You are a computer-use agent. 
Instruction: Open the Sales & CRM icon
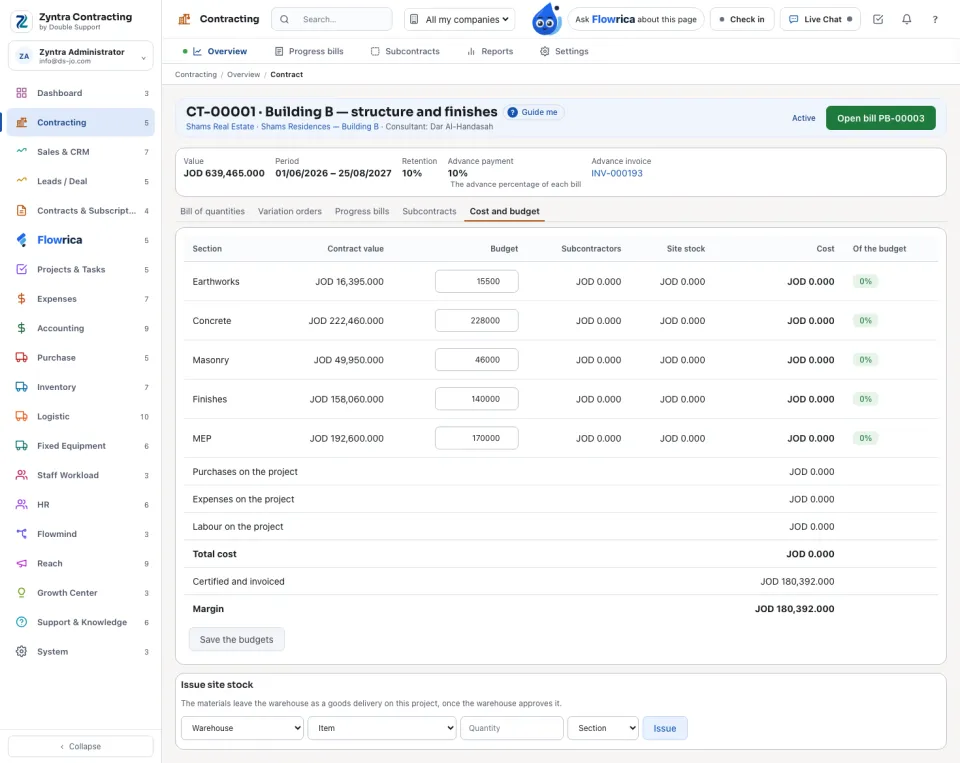[x=21, y=152]
